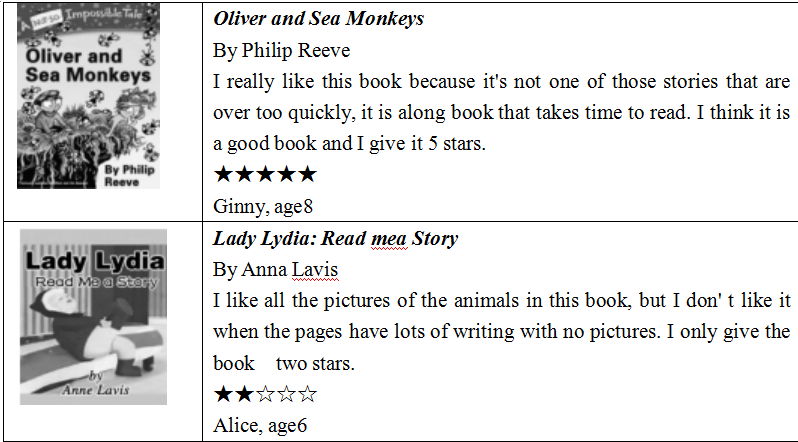798x442 pixels.
Task: Click the third empty star in Lydia rating
Action: point(265,394)
